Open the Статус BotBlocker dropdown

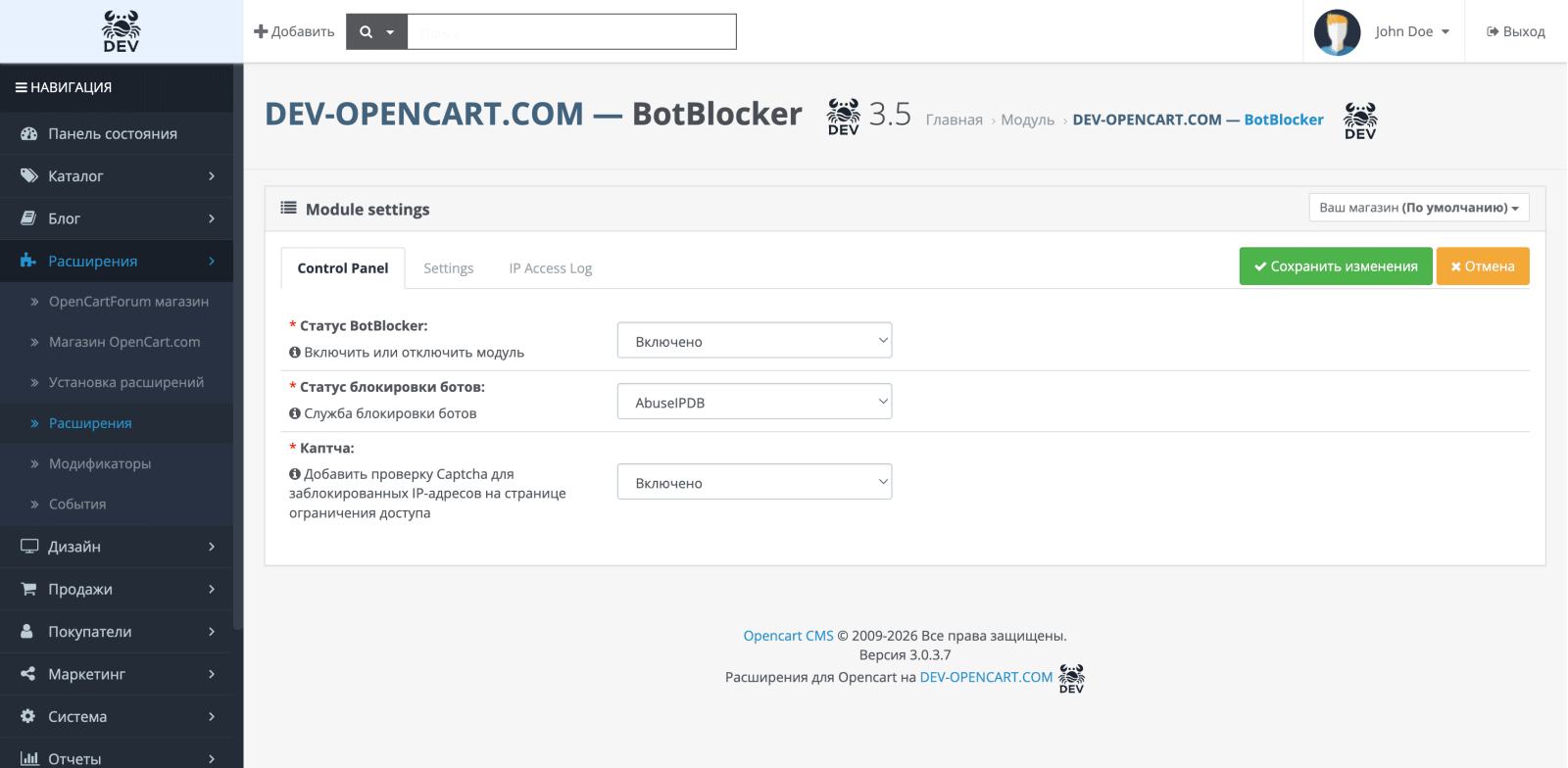pyautogui.click(x=755, y=341)
